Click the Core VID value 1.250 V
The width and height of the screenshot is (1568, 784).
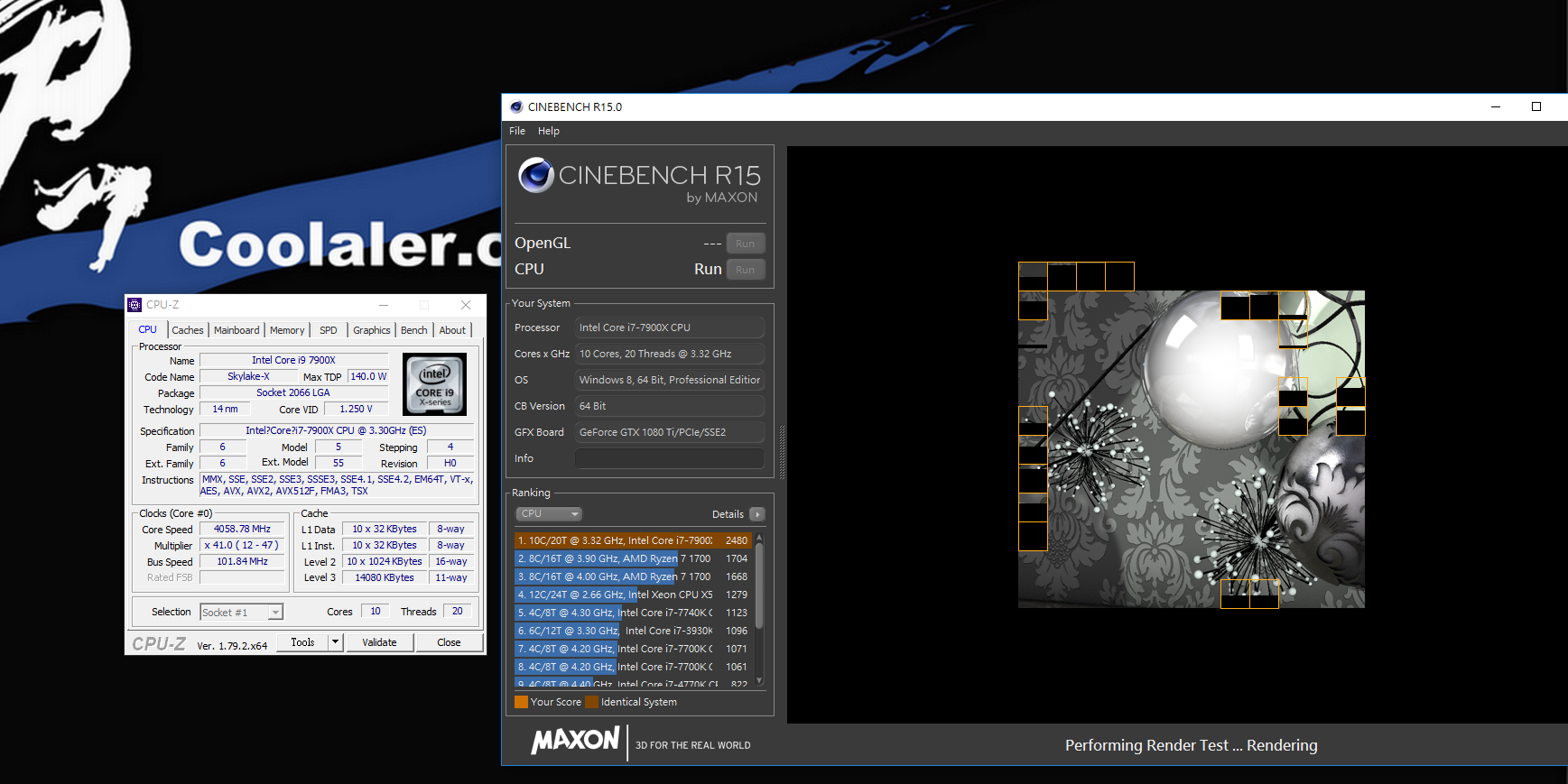click(357, 409)
